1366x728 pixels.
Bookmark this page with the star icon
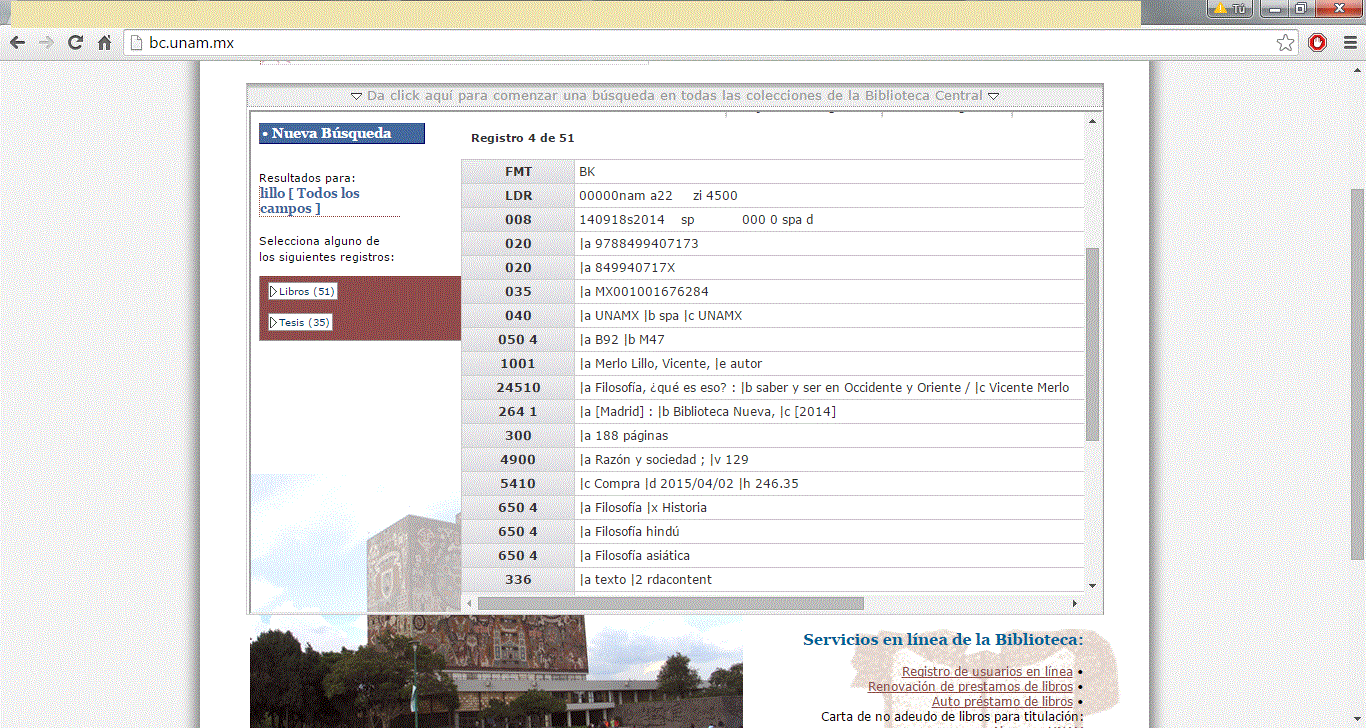tap(1285, 43)
